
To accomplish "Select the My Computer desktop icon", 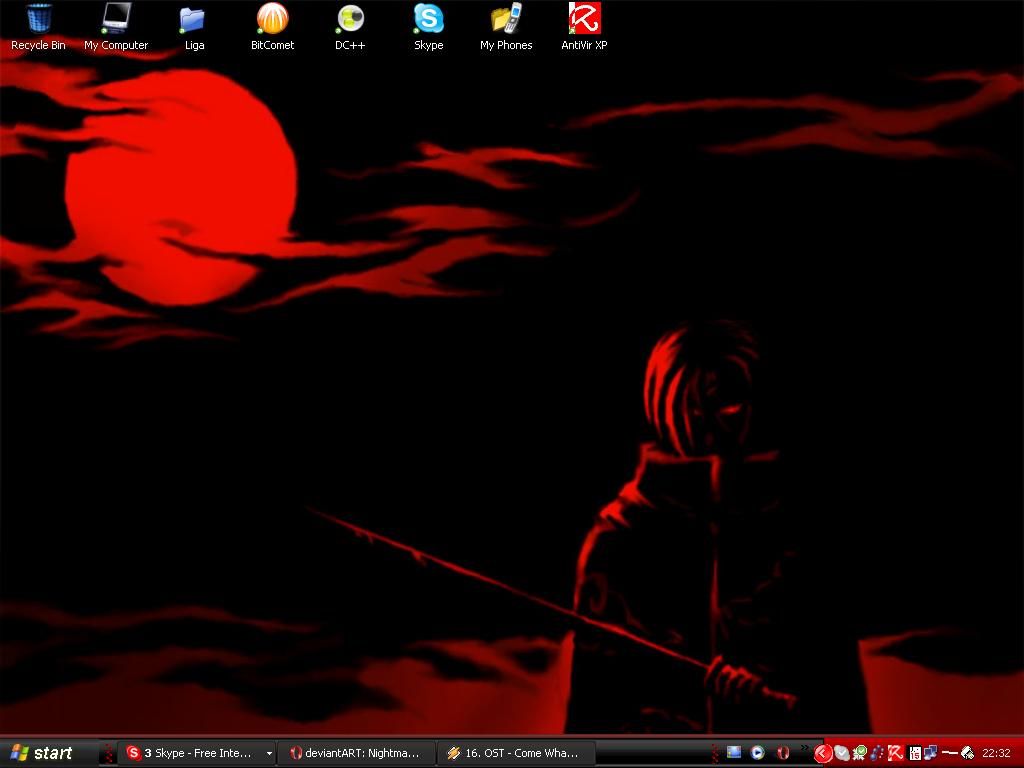I will [116, 26].
